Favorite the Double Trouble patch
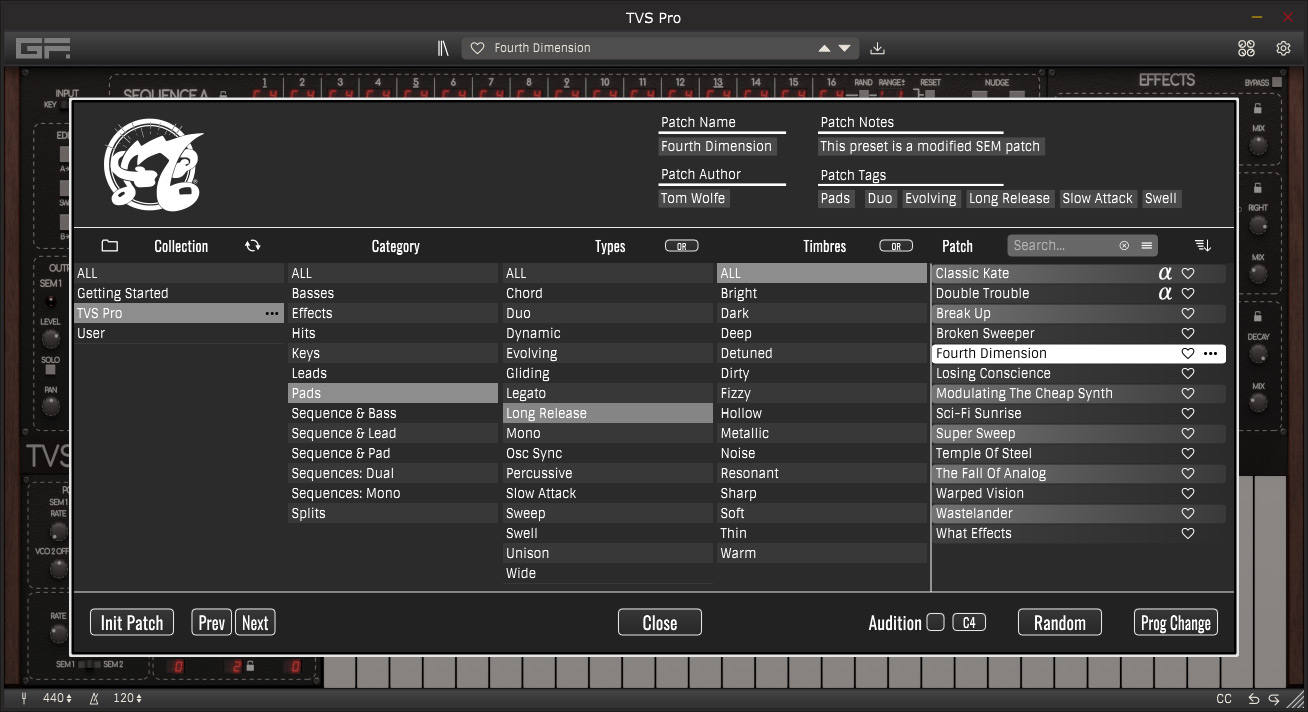This screenshot has width=1308, height=712. click(x=1188, y=293)
